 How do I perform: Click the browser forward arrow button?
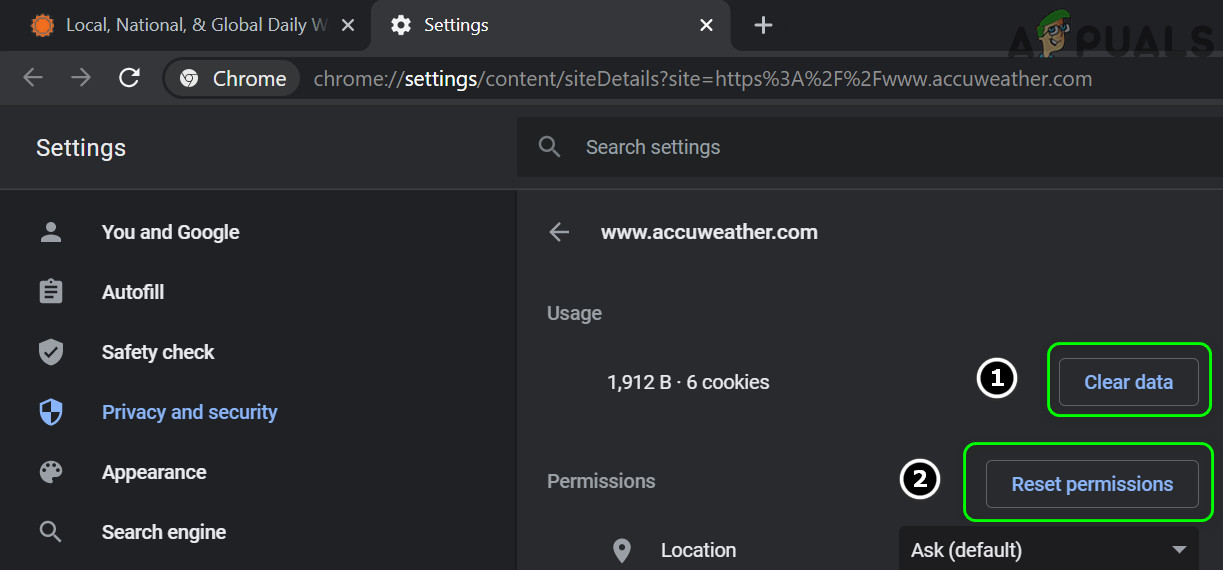tap(81, 78)
